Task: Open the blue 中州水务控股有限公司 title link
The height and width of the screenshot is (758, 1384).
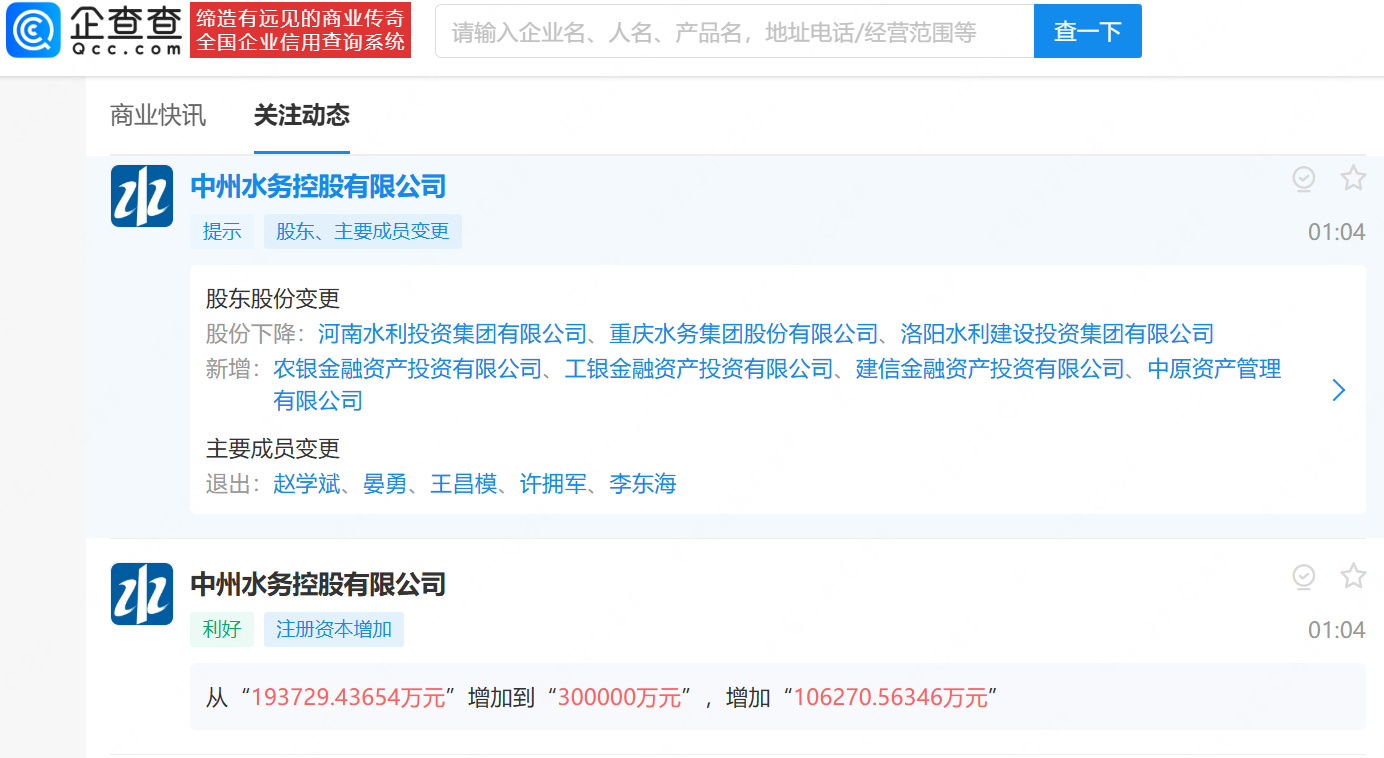Action: coord(318,186)
